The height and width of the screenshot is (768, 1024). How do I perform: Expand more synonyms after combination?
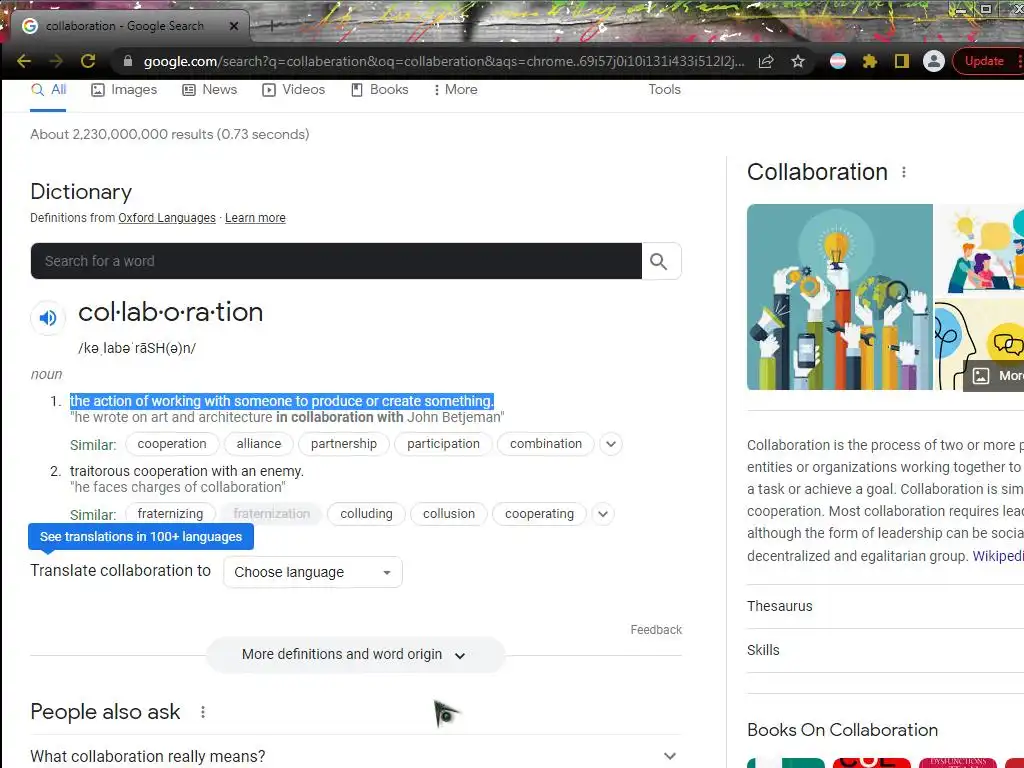(x=611, y=444)
